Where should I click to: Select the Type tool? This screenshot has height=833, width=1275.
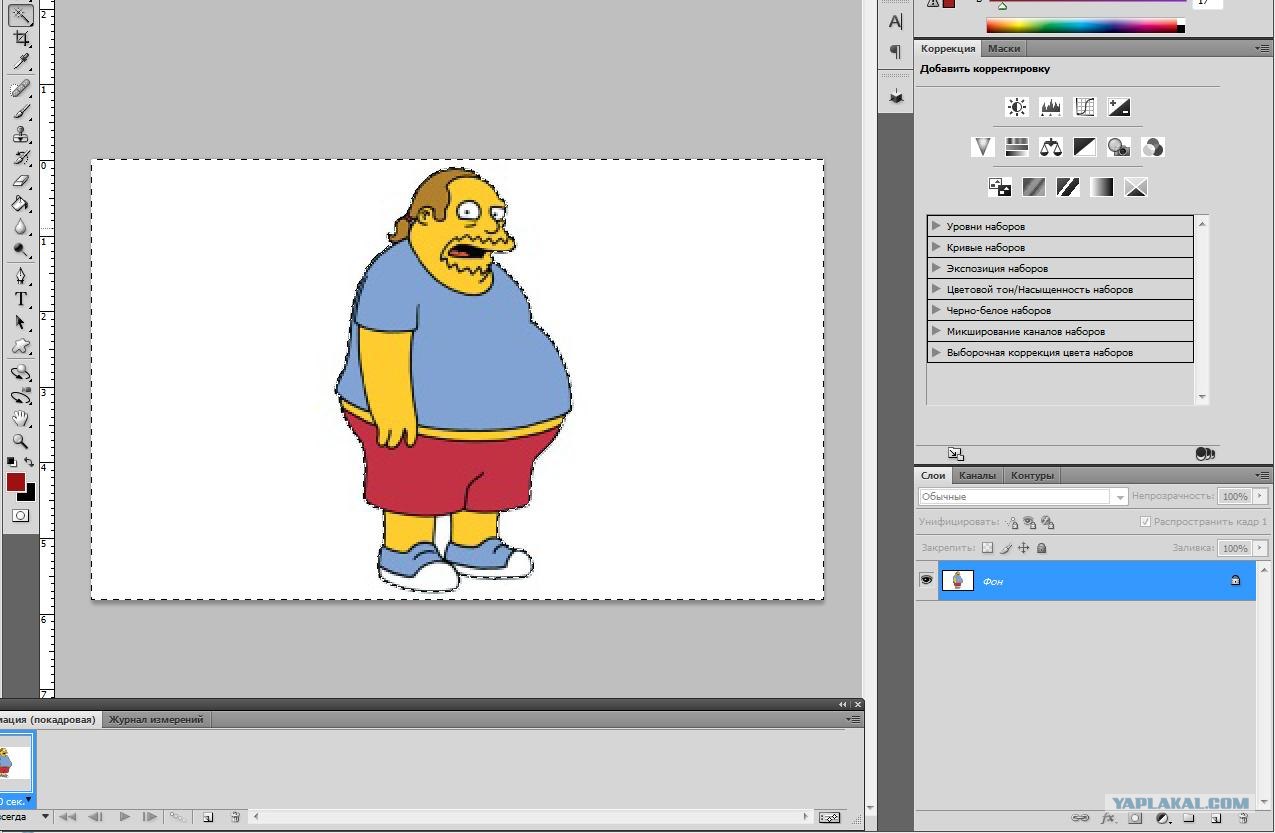(x=21, y=299)
